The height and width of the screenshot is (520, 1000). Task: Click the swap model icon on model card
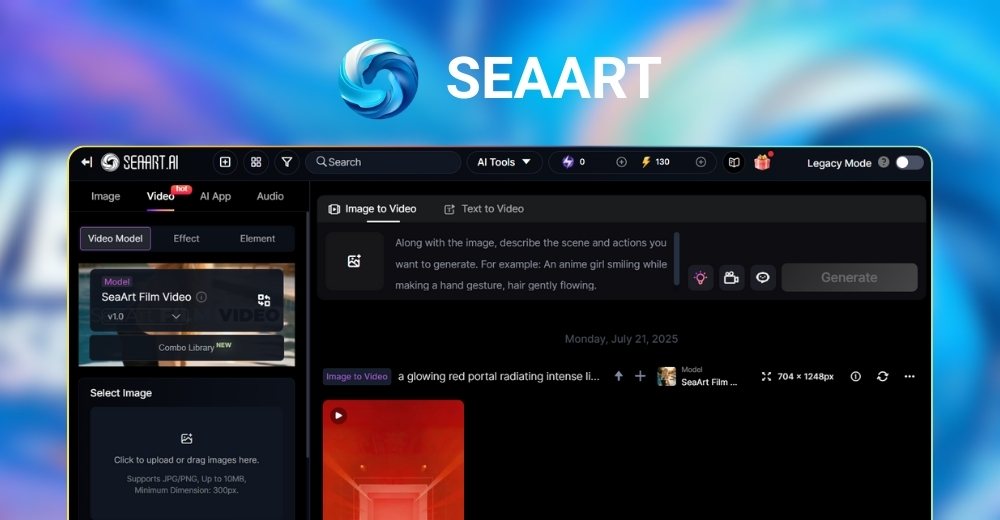[x=264, y=300]
